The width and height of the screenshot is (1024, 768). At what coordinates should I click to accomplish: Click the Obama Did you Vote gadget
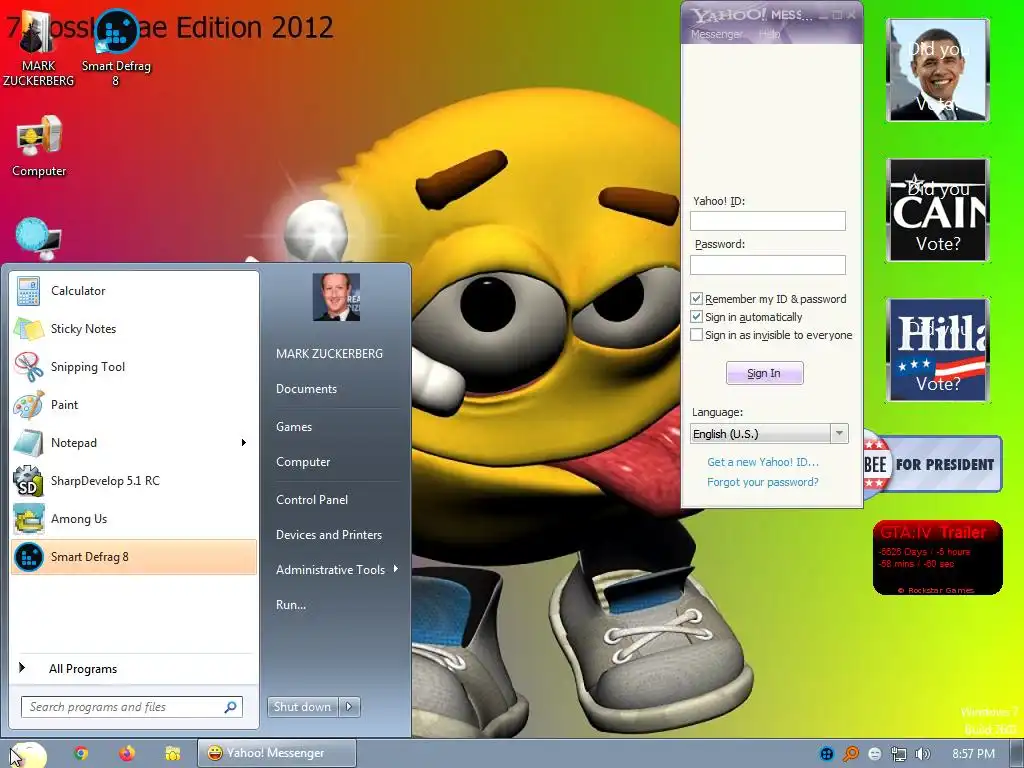coord(938,71)
